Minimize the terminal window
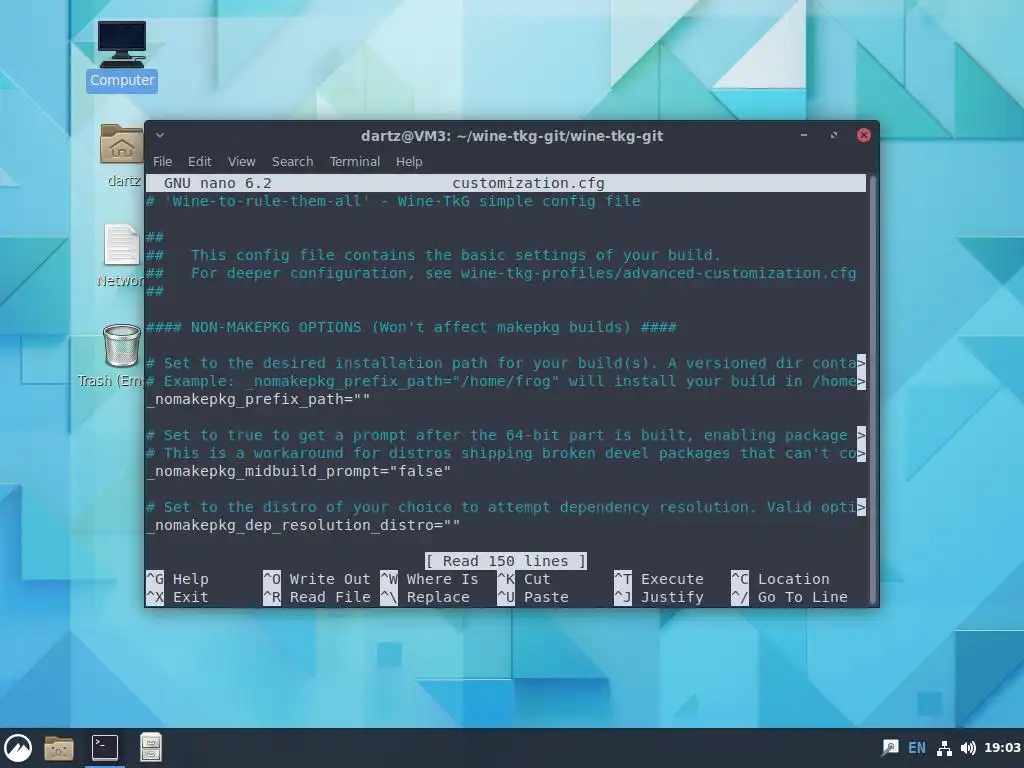1024x768 pixels. coord(804,135)
